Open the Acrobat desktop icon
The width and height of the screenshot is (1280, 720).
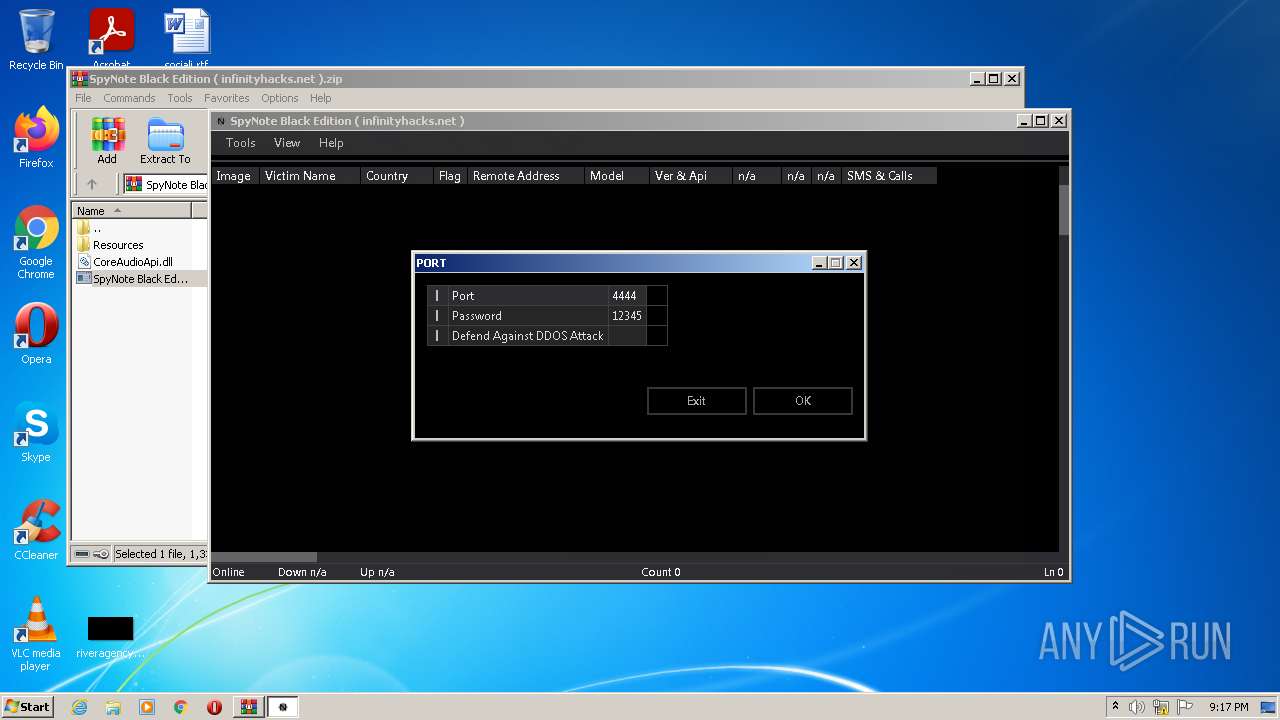[111, 38]
